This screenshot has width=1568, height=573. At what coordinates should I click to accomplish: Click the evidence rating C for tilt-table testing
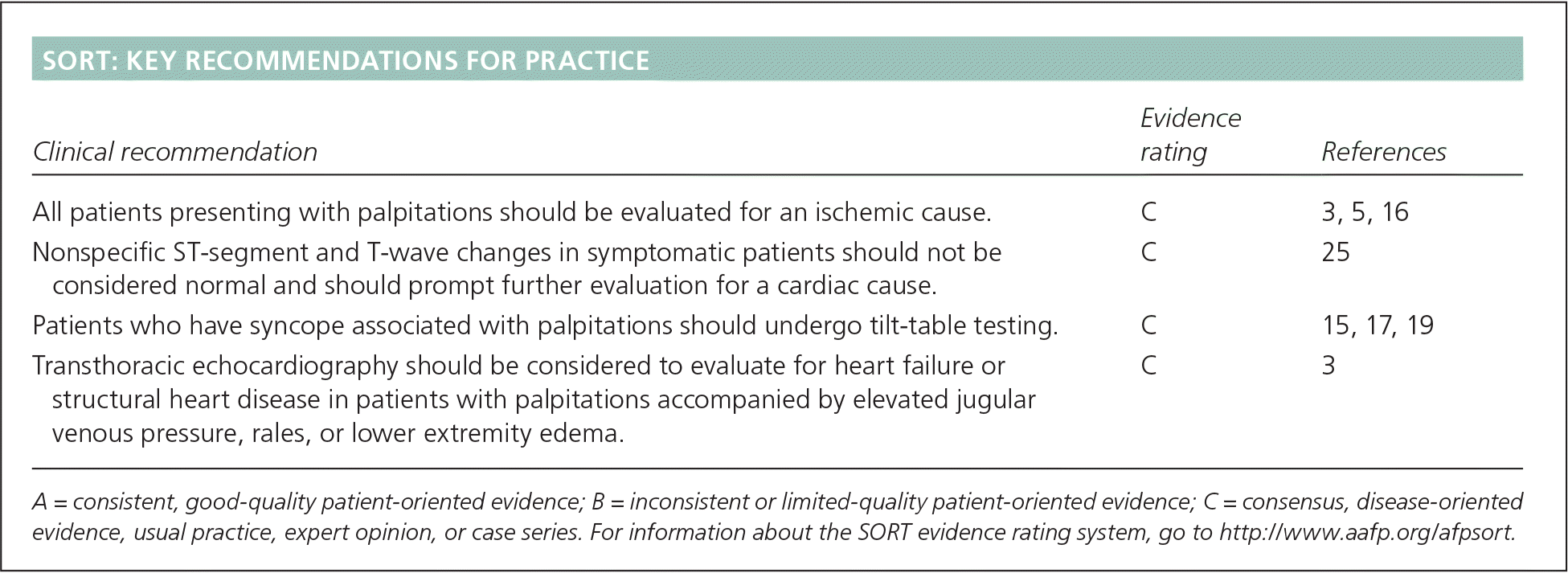pos(1148,325)
